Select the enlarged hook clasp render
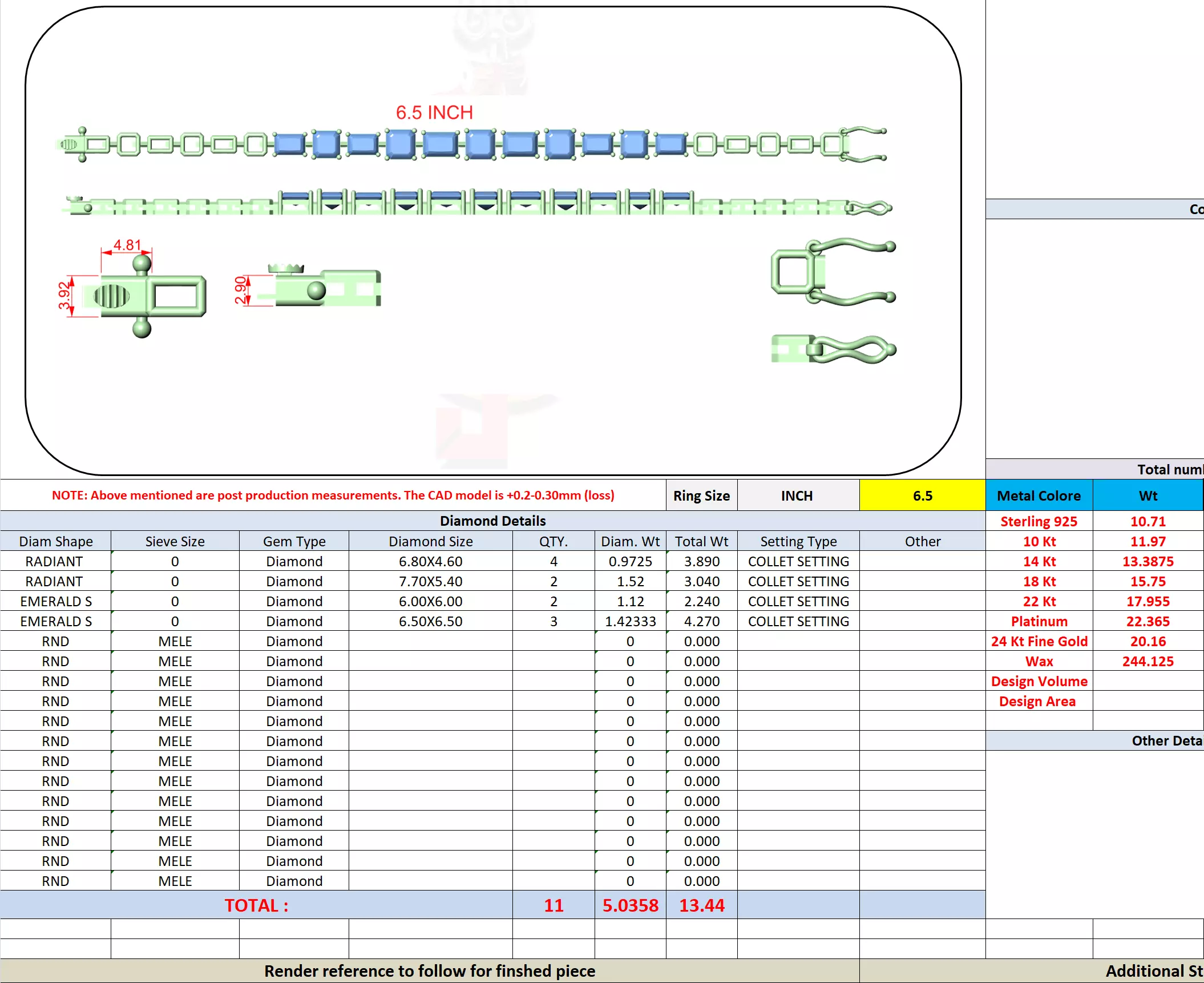Viewport: 1204px width, 983px height. [x=832, y=272]
